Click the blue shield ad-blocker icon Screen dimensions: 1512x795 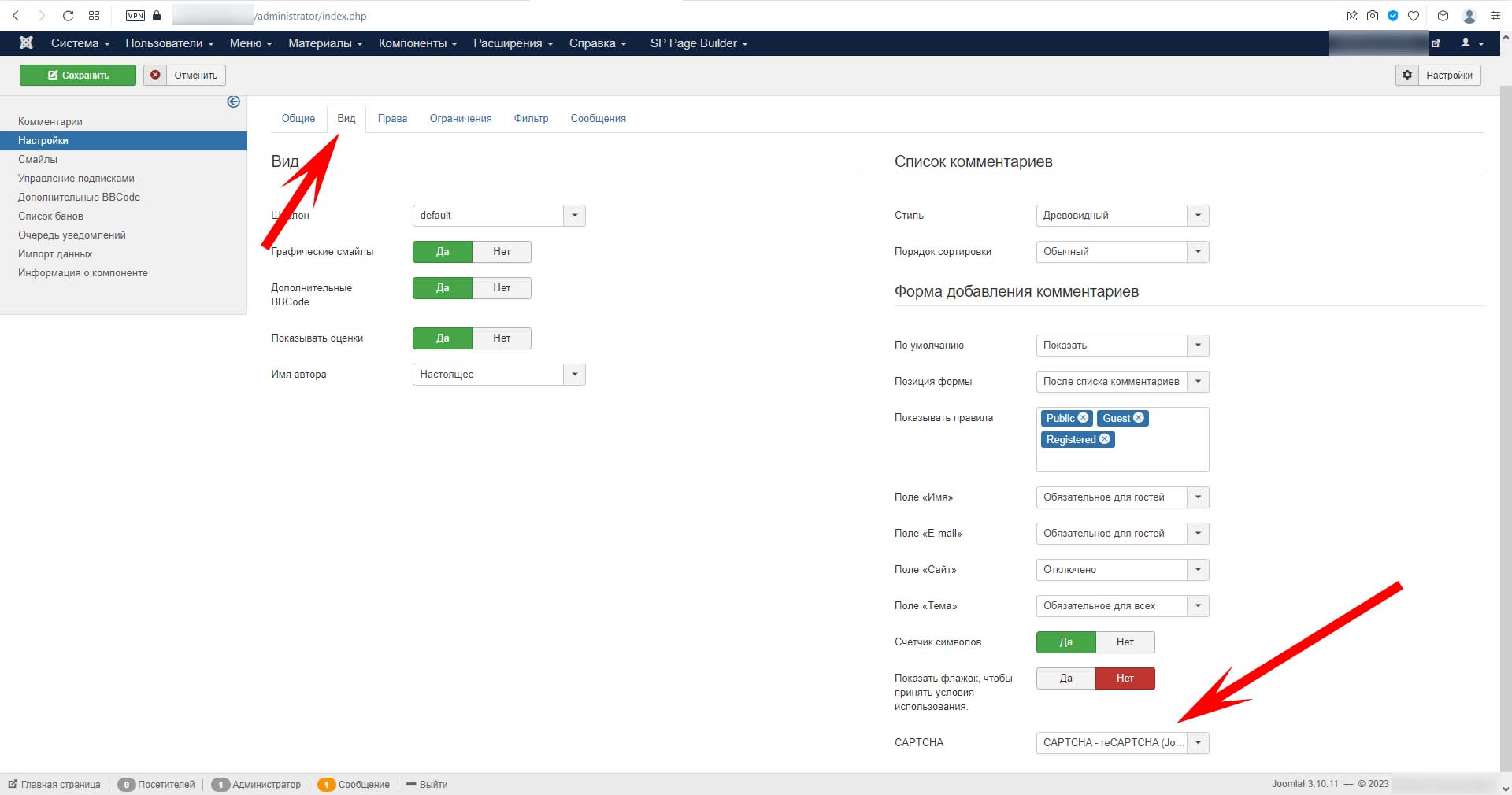pyautogui.click(x=1393, y=16)
